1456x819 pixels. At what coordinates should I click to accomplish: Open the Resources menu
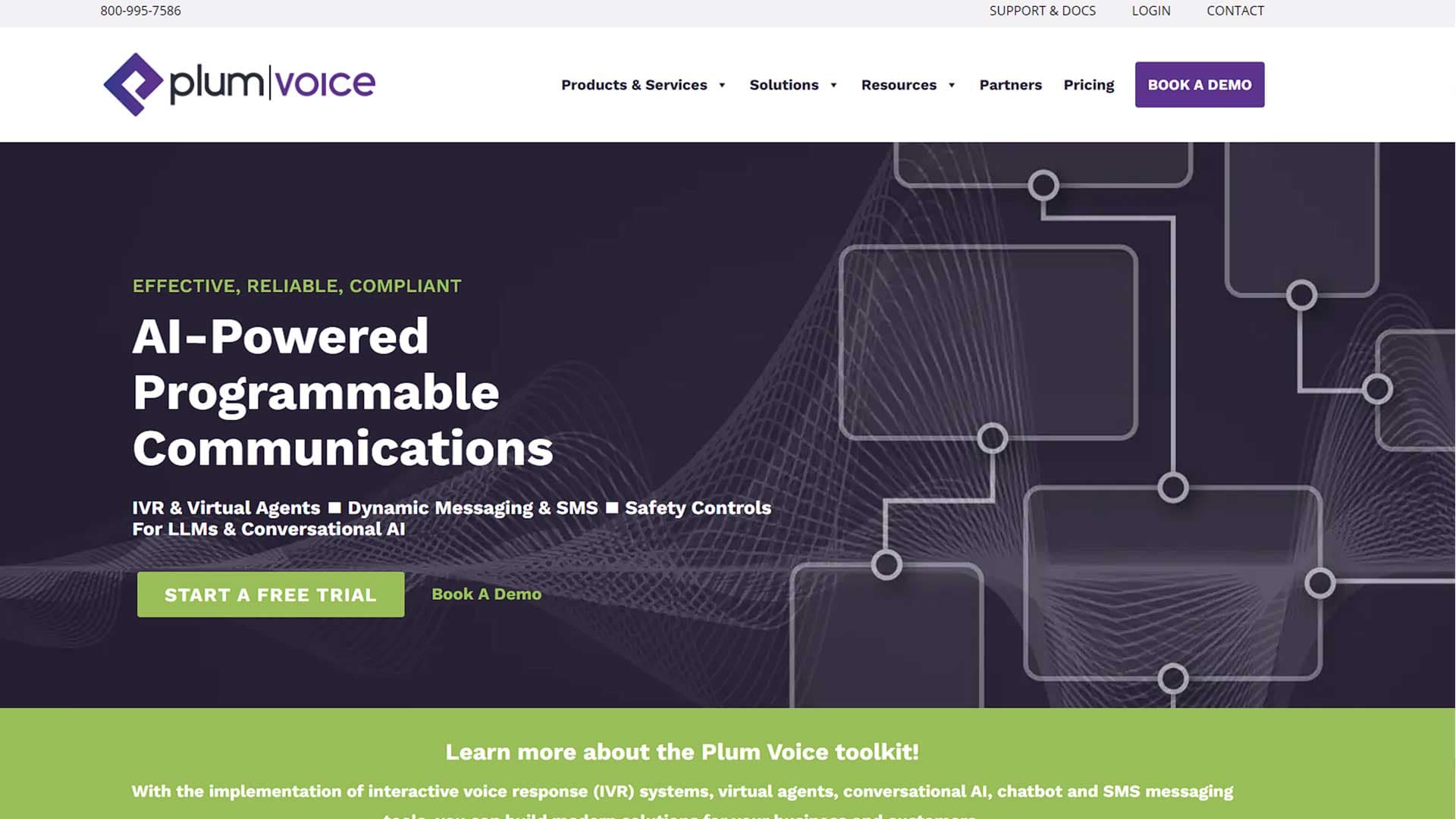click(x=899, y=85)
